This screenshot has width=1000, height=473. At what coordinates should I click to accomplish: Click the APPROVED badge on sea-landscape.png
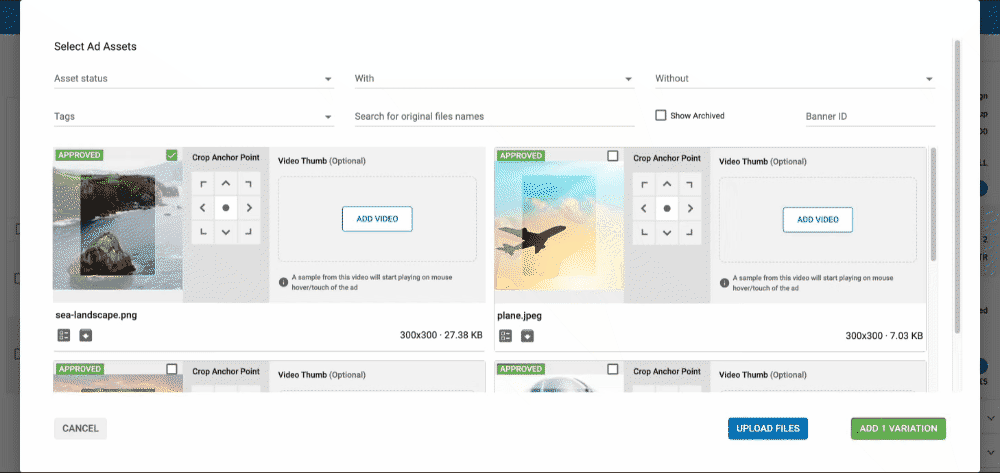coord(80,155)
